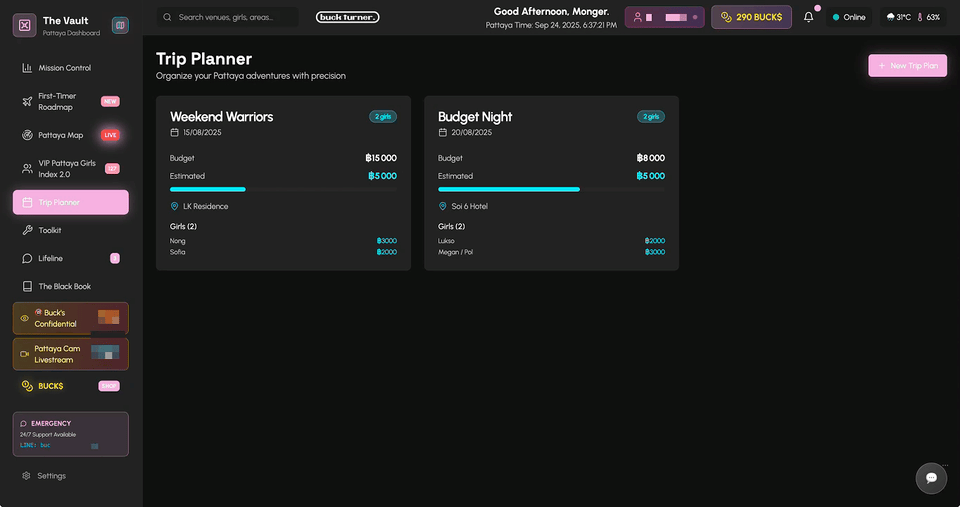Open the First-Timer Roadmap

[56, 102]
